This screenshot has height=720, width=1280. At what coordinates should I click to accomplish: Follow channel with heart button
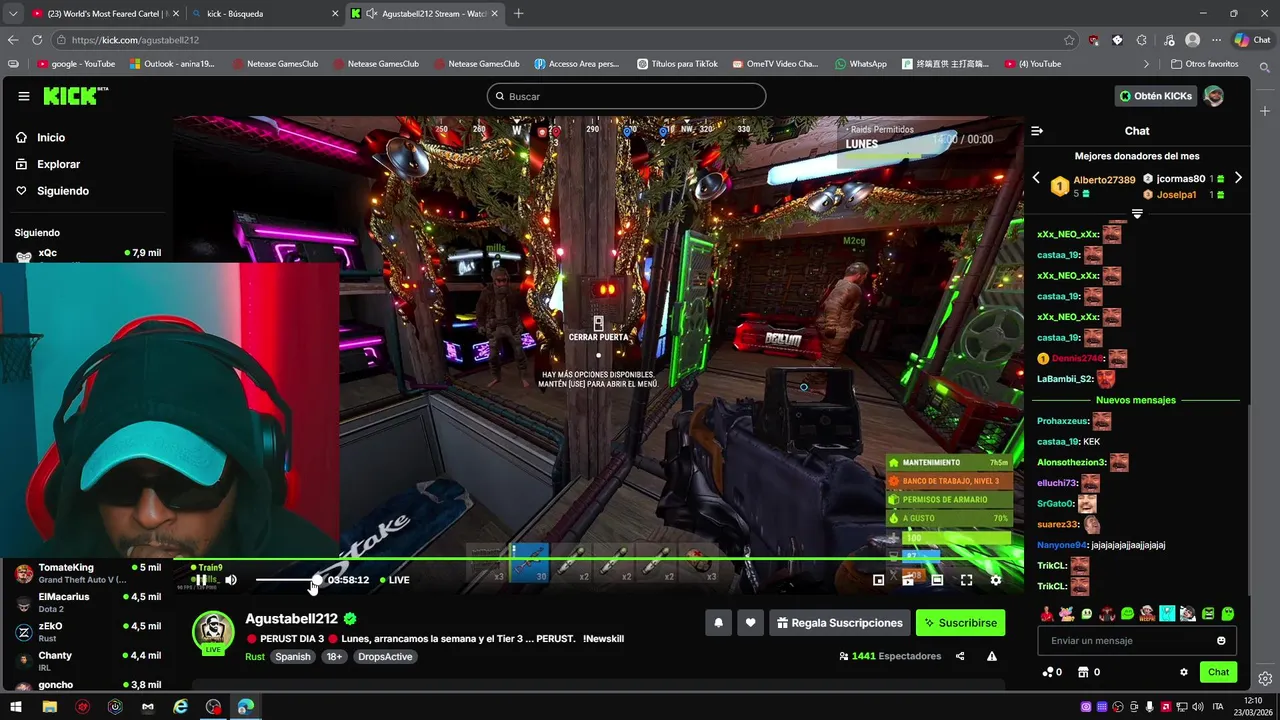(751, 623)
